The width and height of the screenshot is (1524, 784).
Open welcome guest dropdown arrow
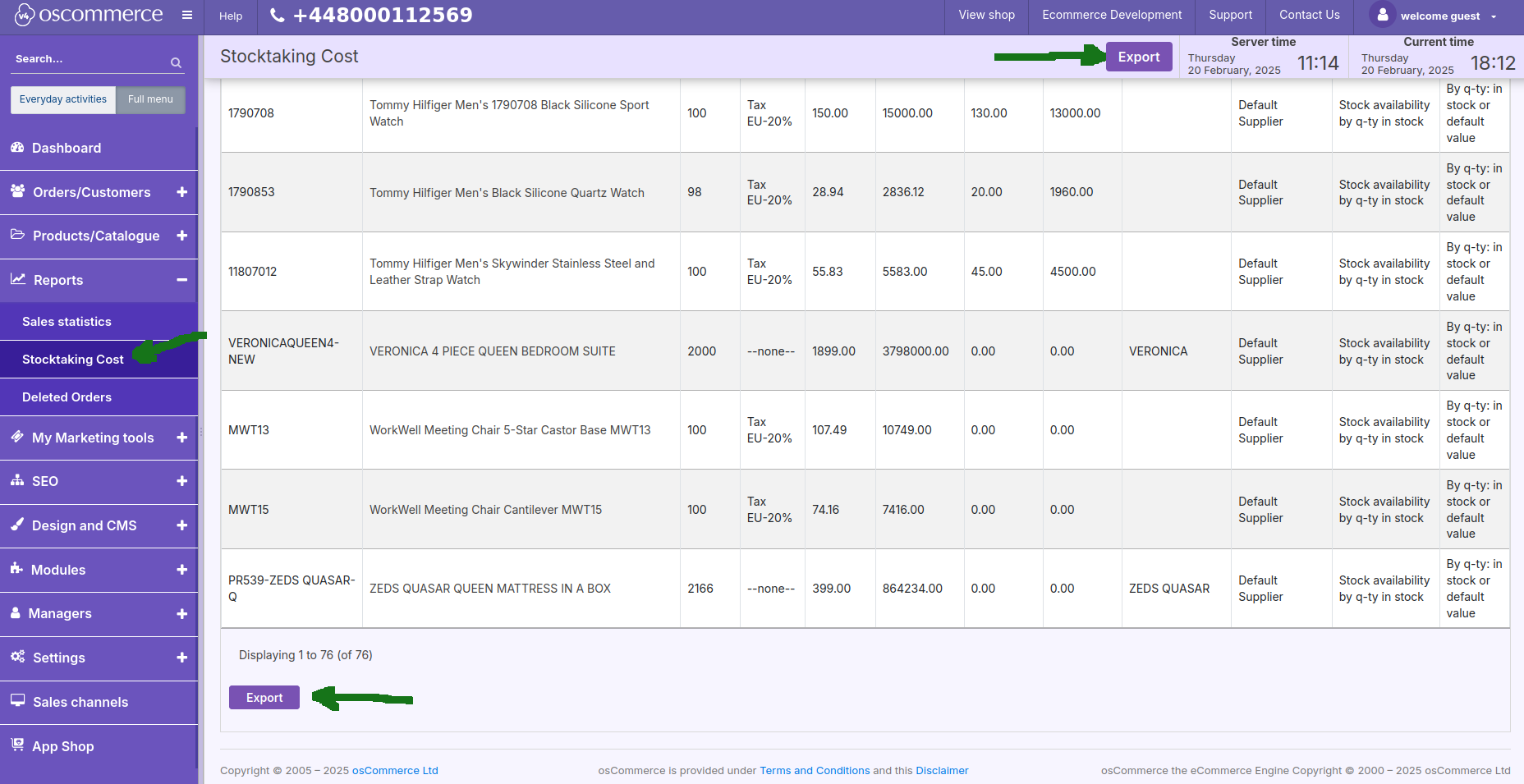point(1494,16)
